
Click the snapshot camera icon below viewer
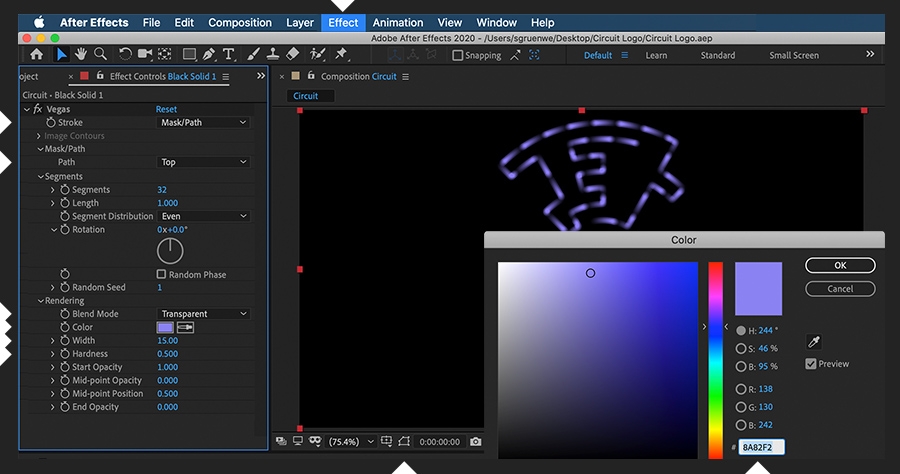(475, 441)
